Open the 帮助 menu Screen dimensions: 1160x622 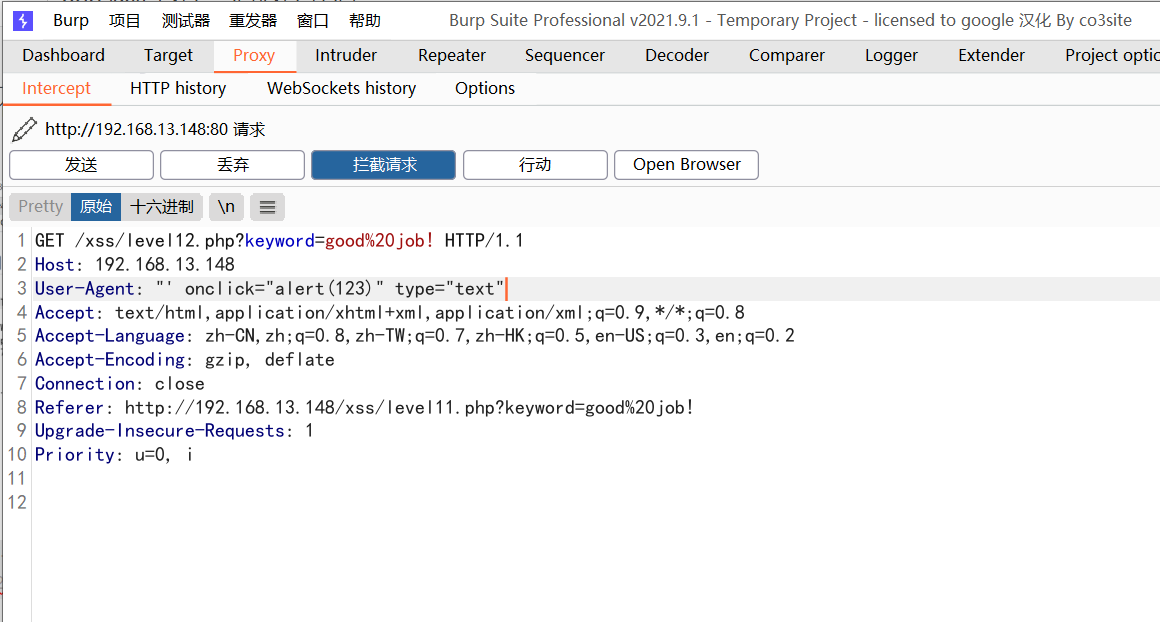[365, 21]
